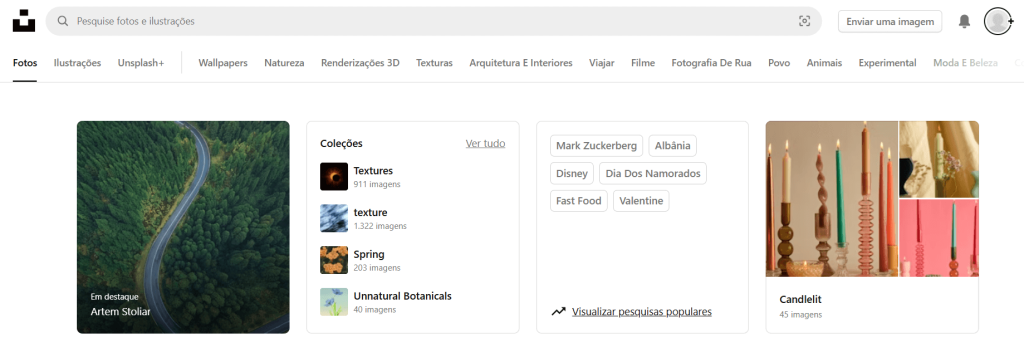Viewport: 1024px width, 362px height.
Task: Select the Povo category
Action: coord(779,63)
